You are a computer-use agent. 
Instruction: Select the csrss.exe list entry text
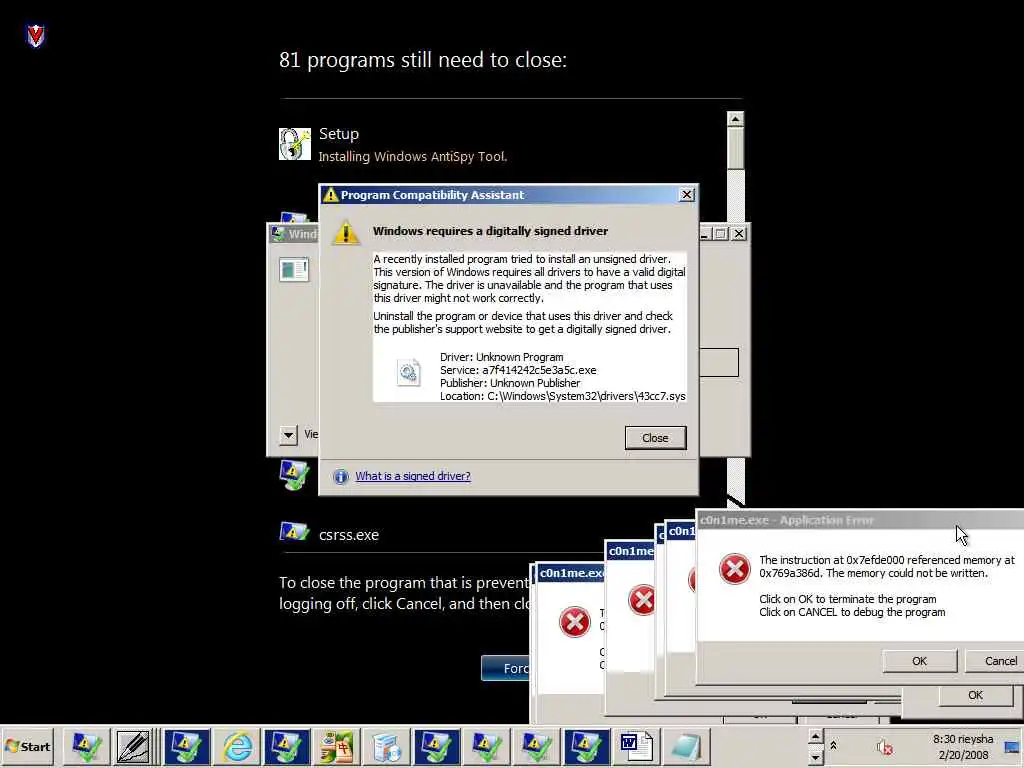tap(349, 535)
